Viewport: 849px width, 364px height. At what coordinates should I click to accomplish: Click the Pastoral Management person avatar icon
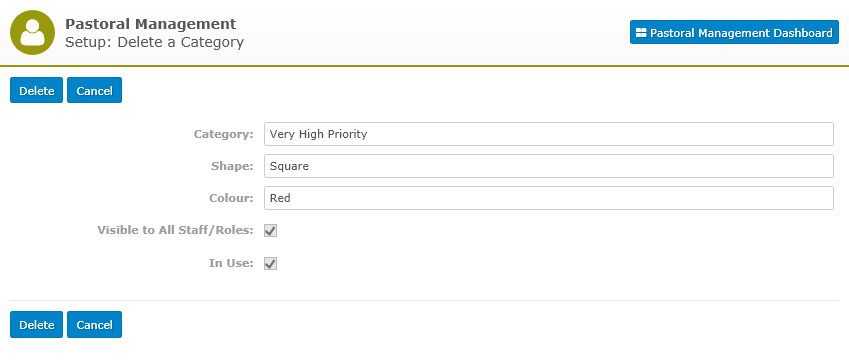(x=32, y=32)
